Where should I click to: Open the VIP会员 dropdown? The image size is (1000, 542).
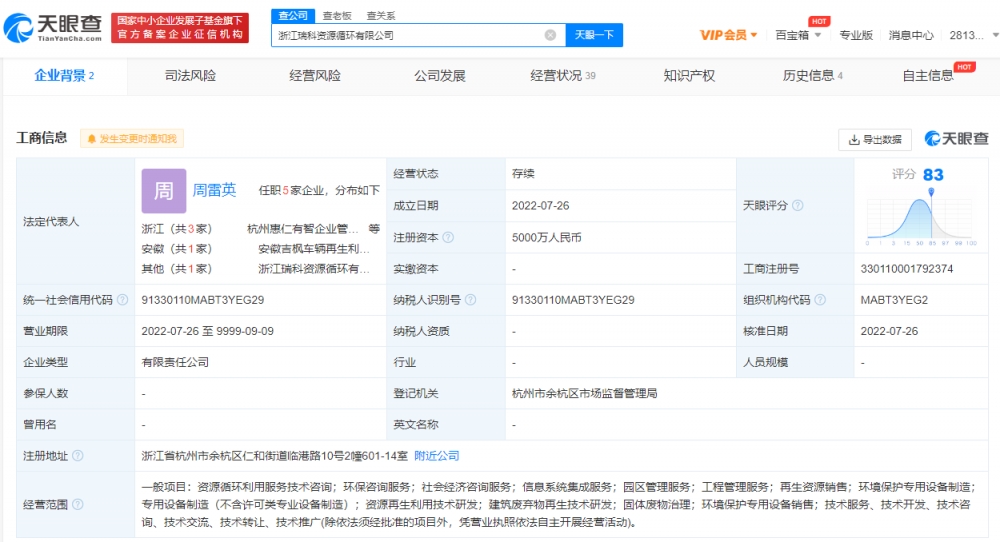[728, 35]
